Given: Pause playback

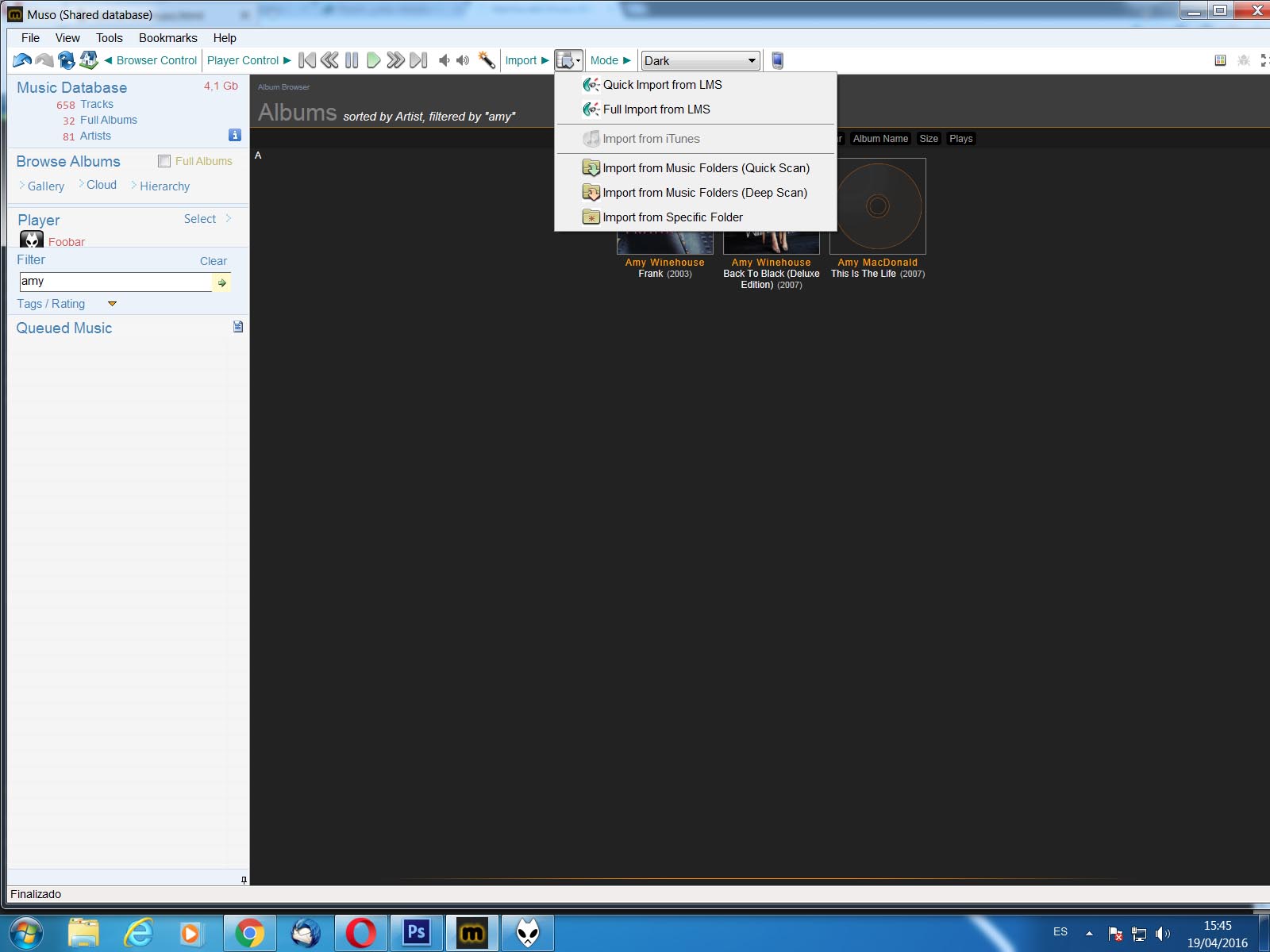Looking at the screenshot, I should pos(352,60).
